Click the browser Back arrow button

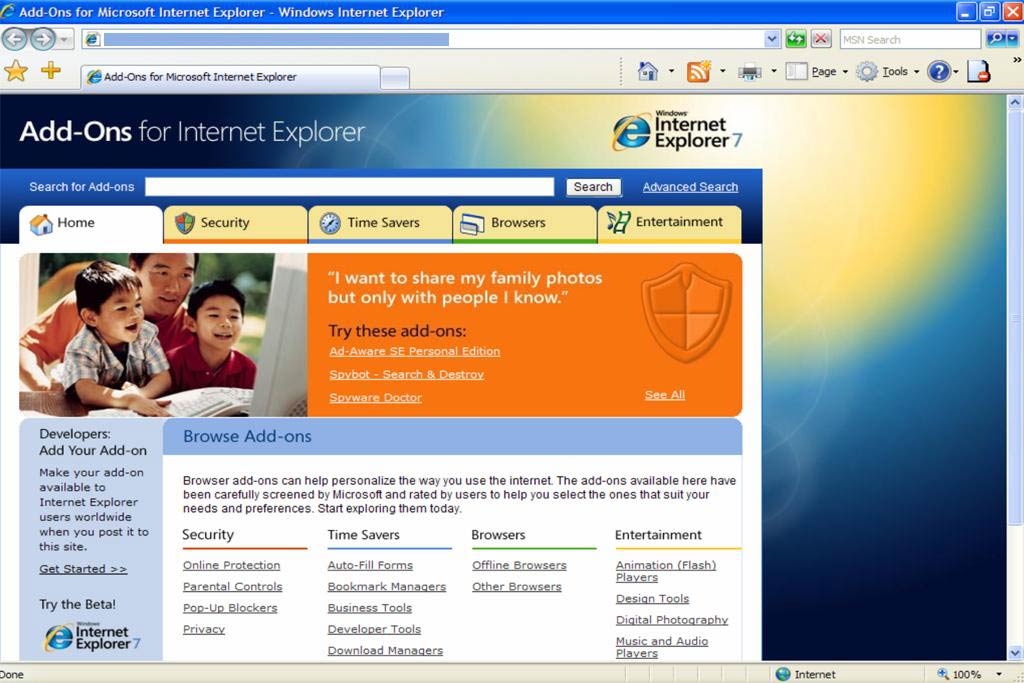pos(15,39)
